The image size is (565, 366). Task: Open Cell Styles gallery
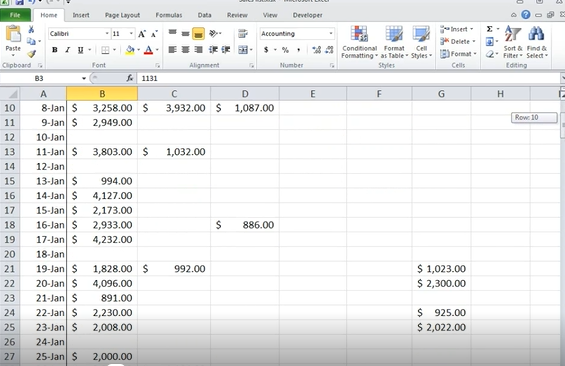point(421,42)
